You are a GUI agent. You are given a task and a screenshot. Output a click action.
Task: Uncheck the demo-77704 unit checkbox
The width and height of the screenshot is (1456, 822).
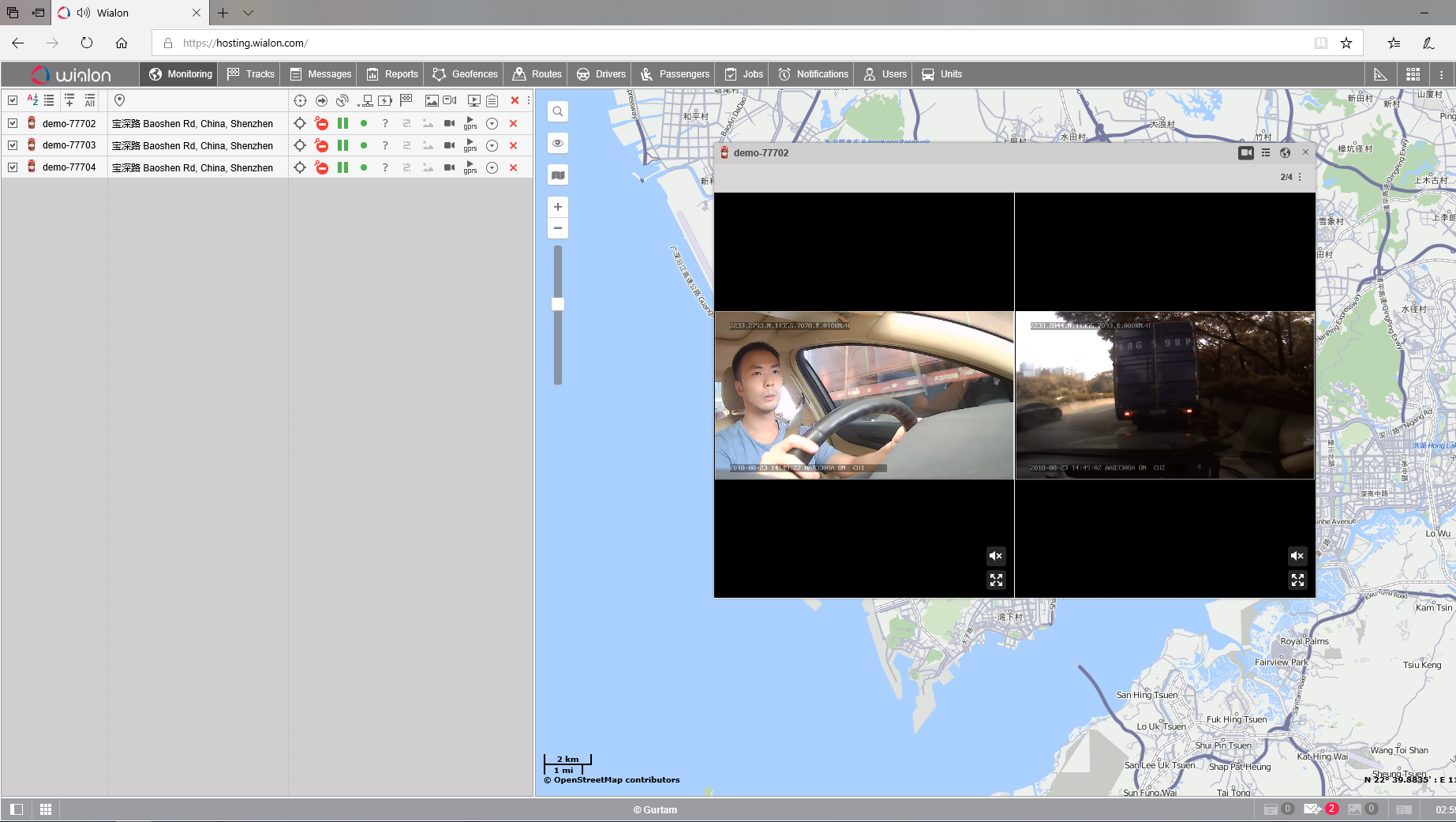pyautogui.click(x=13, y=167)
